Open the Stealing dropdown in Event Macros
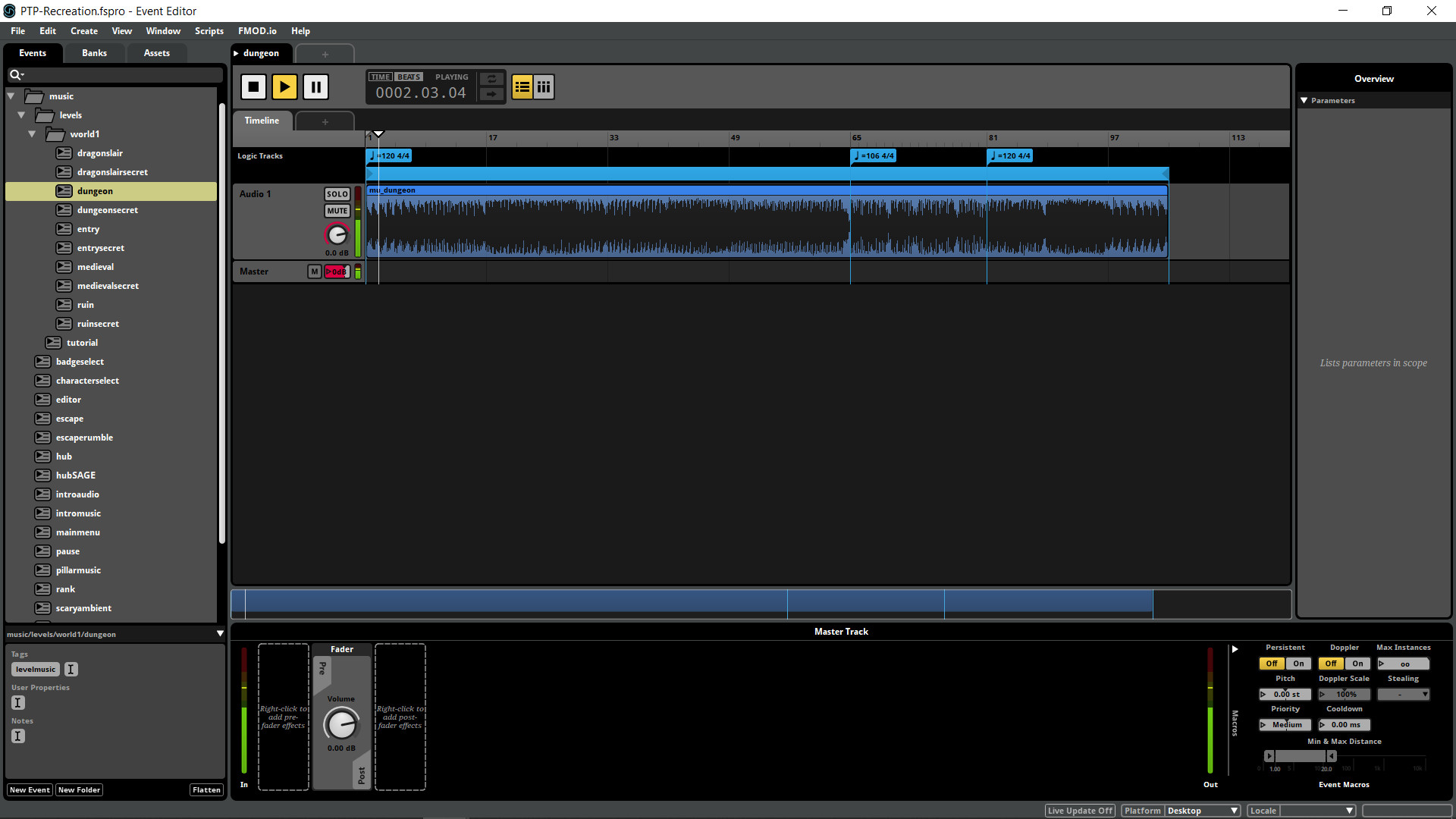 1403,694
